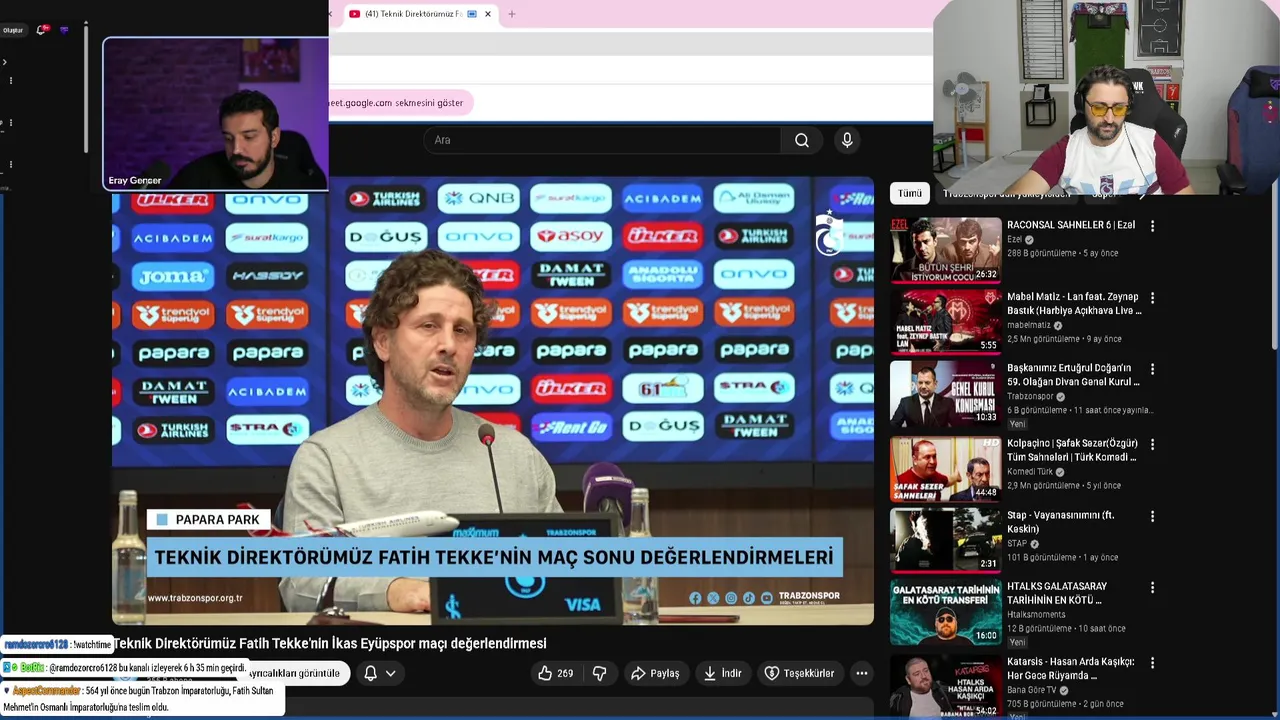Open the mabelmatiz channel name

(1029, 325)
